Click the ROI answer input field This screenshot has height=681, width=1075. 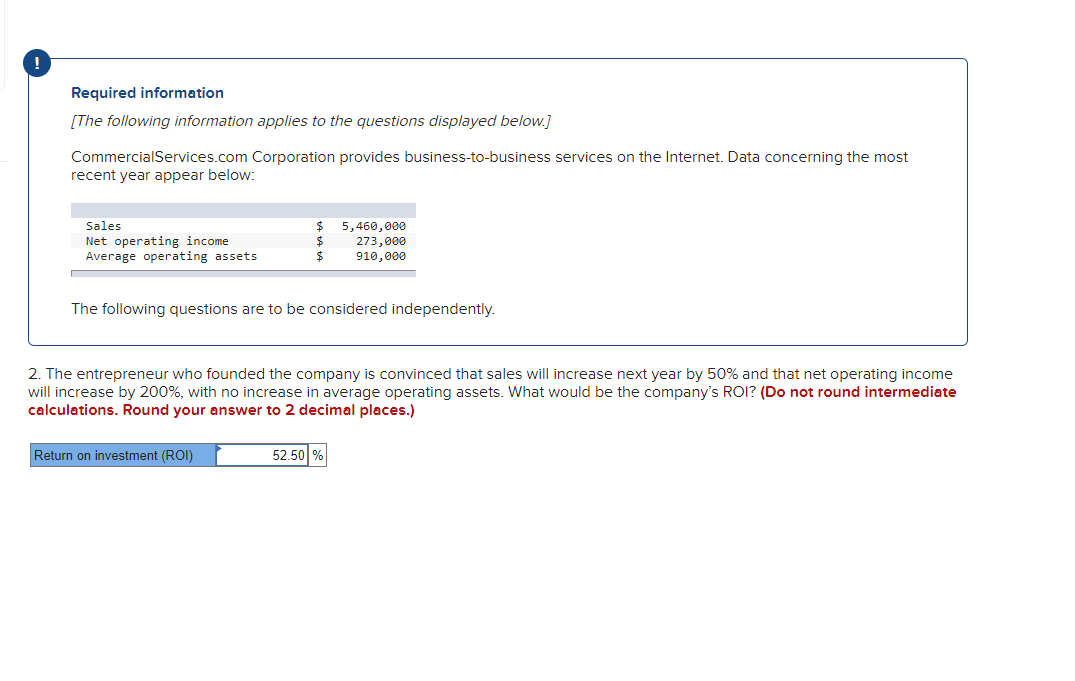262,455
